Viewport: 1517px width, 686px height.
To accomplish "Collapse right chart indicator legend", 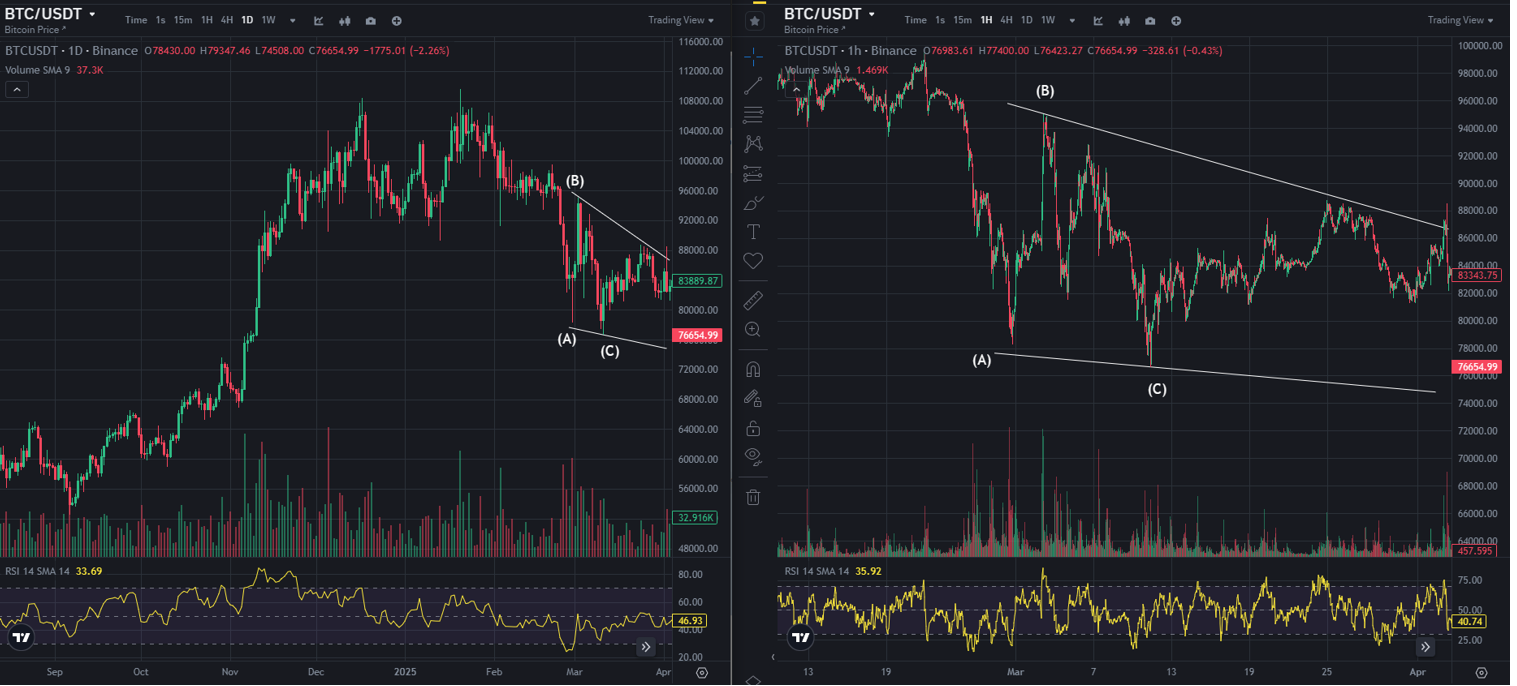I will 796,89.
